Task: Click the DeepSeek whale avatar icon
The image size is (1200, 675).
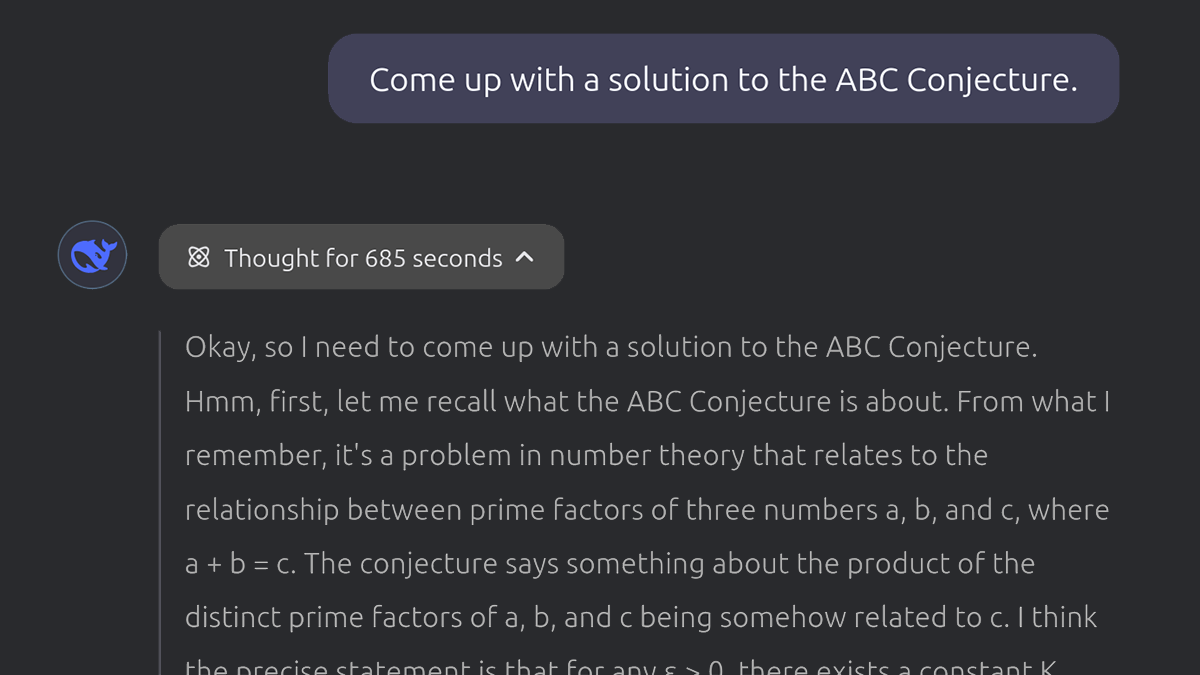Action: point(92,255)
